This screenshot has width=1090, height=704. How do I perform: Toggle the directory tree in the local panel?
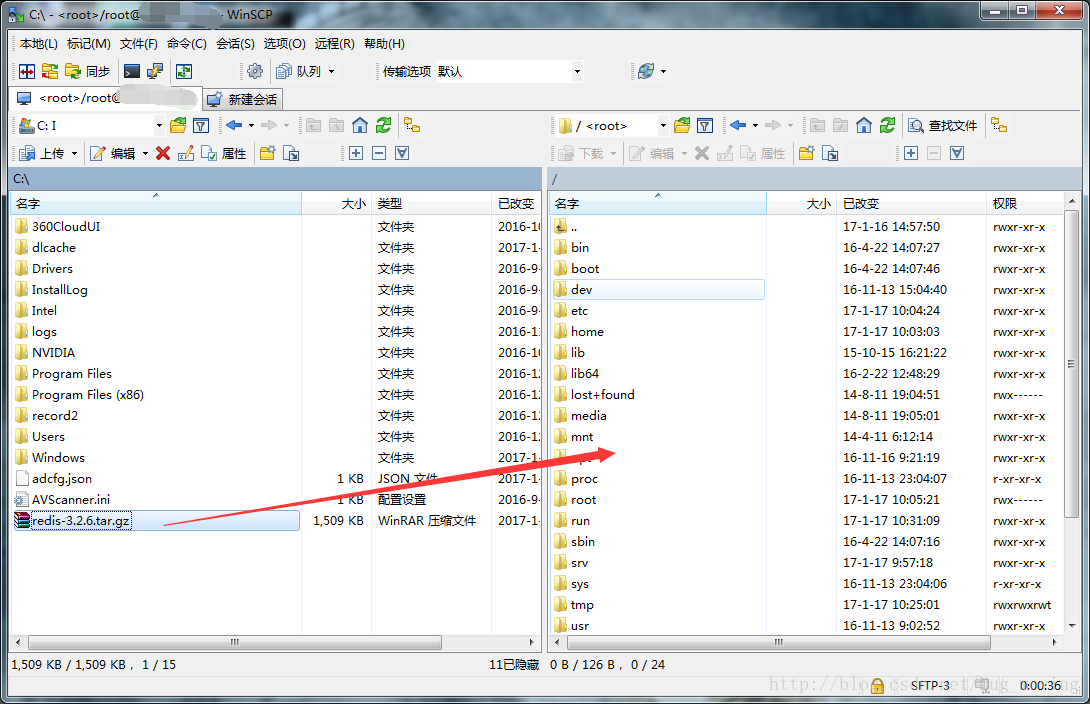412,125
